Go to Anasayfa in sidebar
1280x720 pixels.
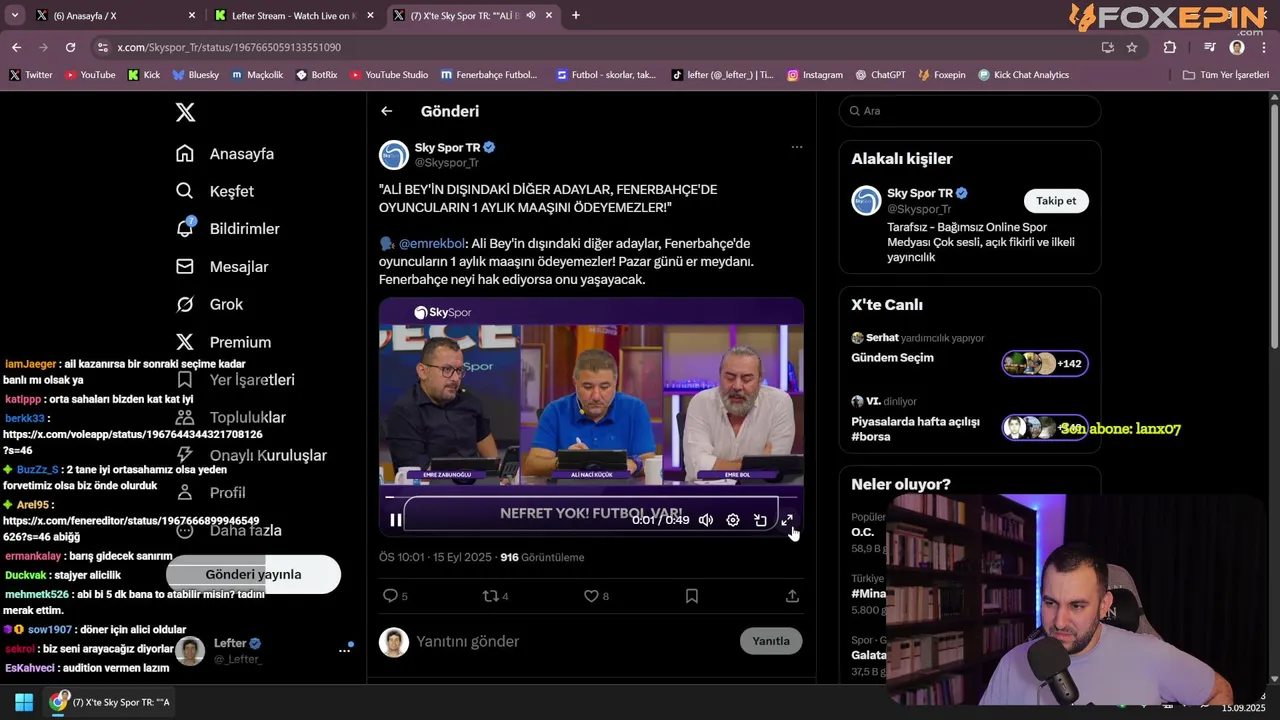coord(225,154)
